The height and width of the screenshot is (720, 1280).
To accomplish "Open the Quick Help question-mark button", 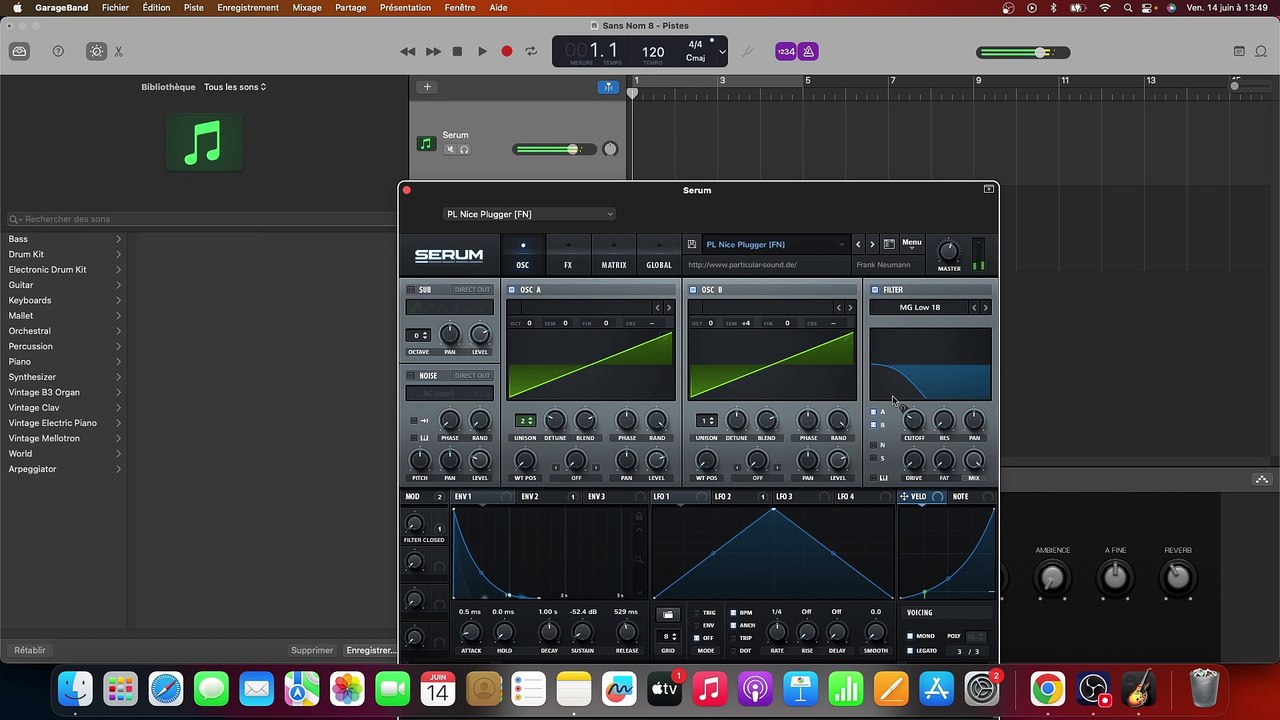I will (58, 51).
